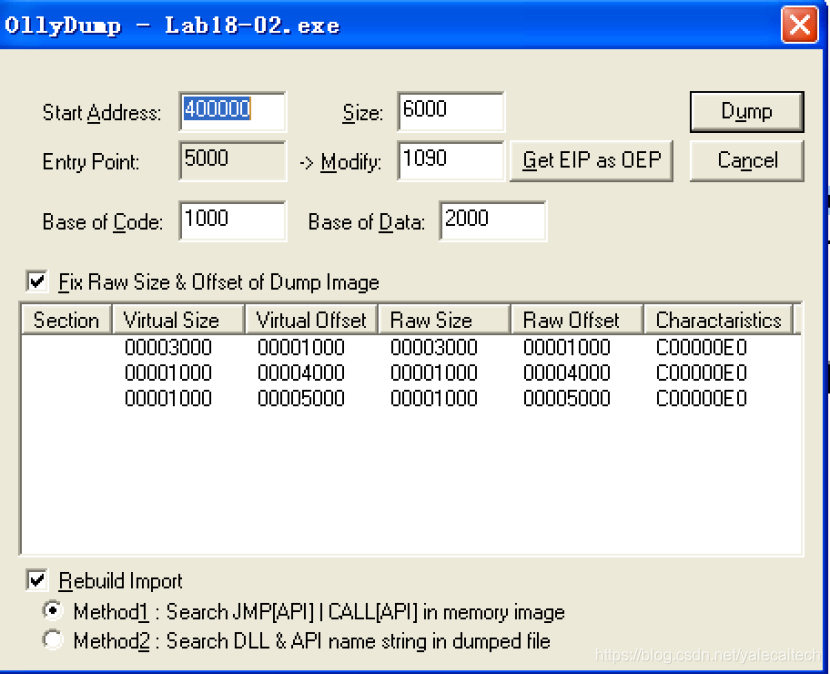Screen dimensions: 830x674
Task: Click the Start Address label
Action: click(102, 113)
